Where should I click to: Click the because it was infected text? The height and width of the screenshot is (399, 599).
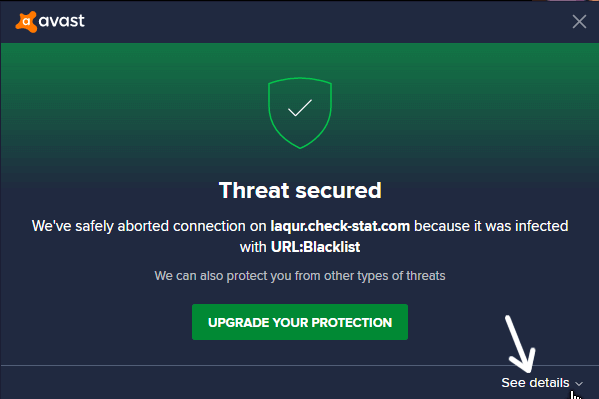click(x=491, y=226)
